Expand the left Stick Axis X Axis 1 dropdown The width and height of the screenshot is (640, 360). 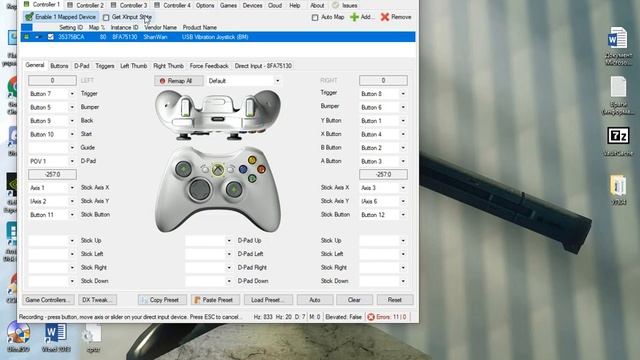[72, 188]
